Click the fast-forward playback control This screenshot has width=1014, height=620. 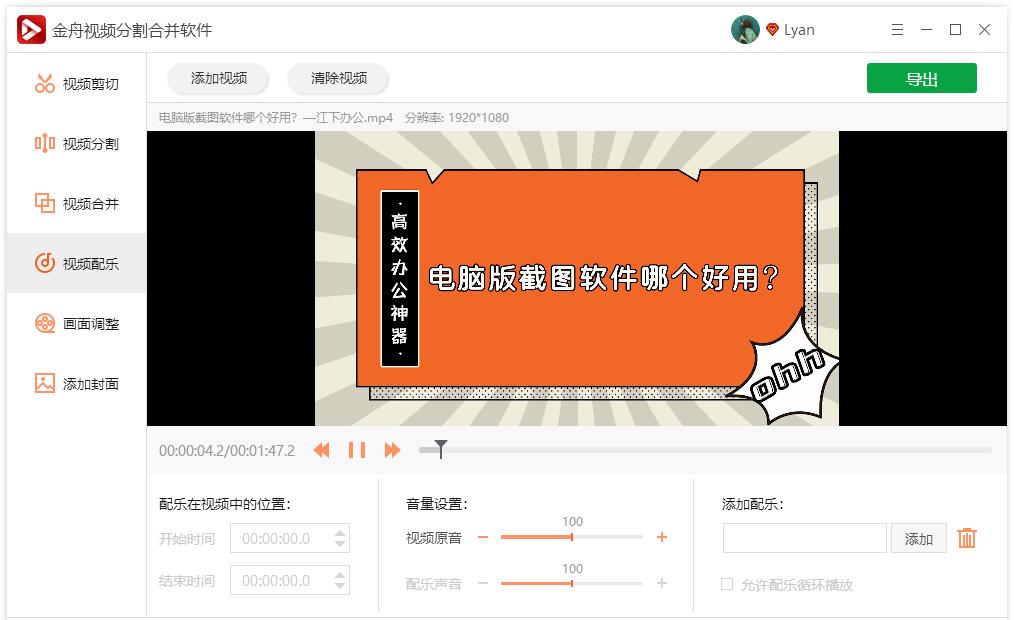pyautogui.click(x=392, y=450)
